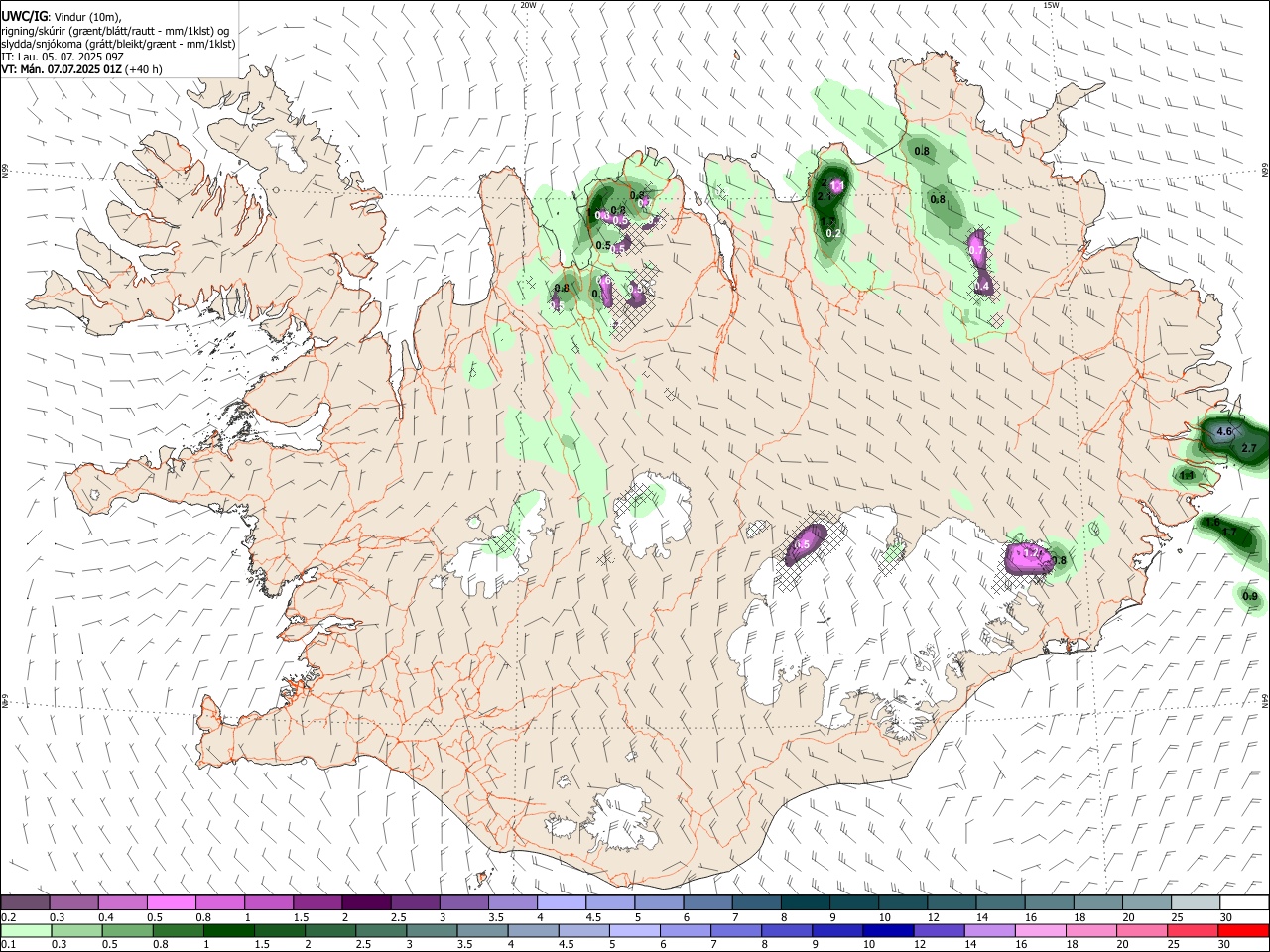The height and width of the screenshot is (952, 1270).
Task: Select the 'rigning/skúrir' rain description line
Action: click(115, 31)
